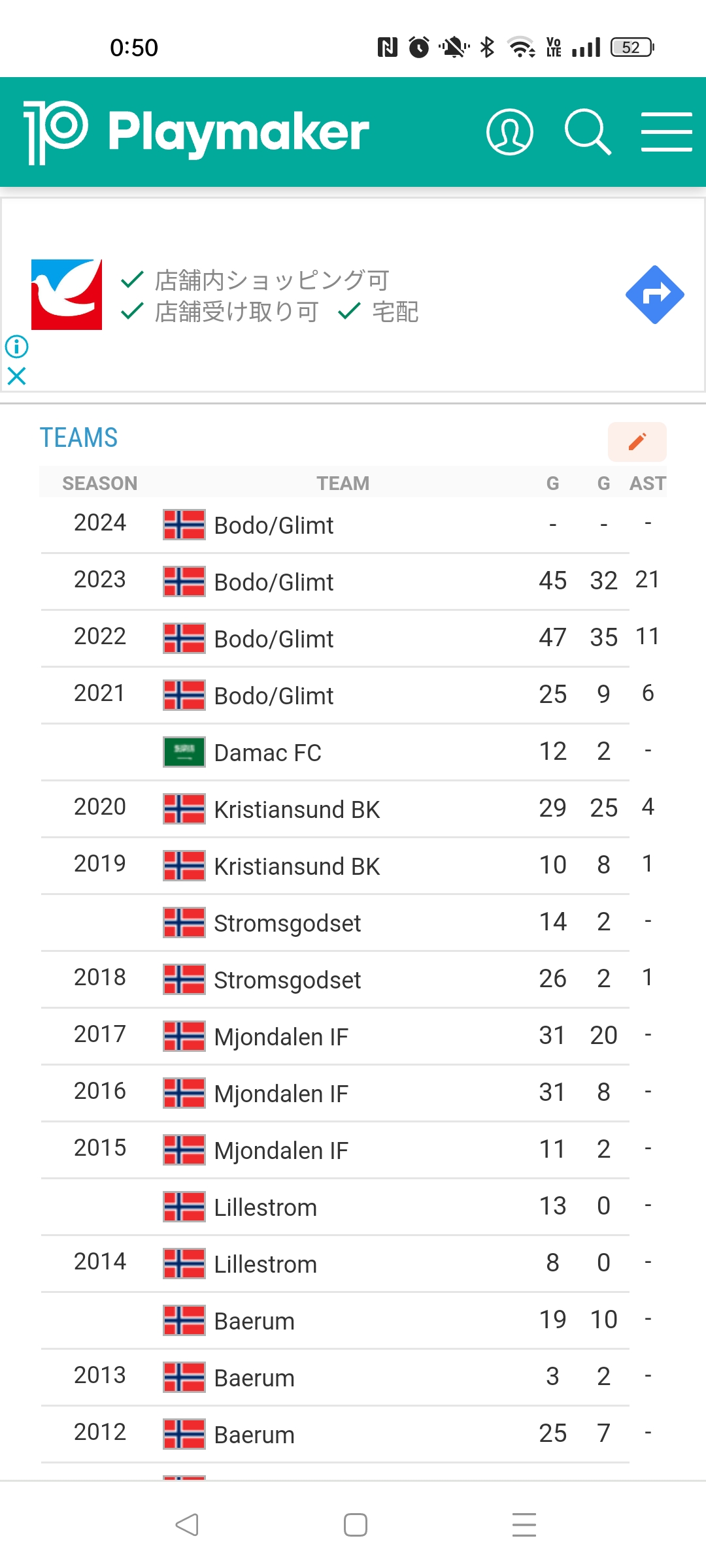
Task: Open Lillestrom 2014 team link
Action: (265, 1264)
